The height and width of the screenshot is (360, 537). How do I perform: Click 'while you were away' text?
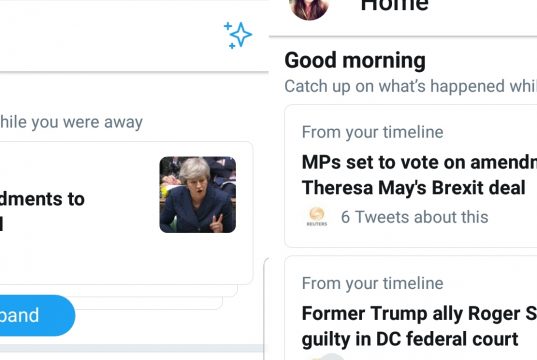(71, 122)
